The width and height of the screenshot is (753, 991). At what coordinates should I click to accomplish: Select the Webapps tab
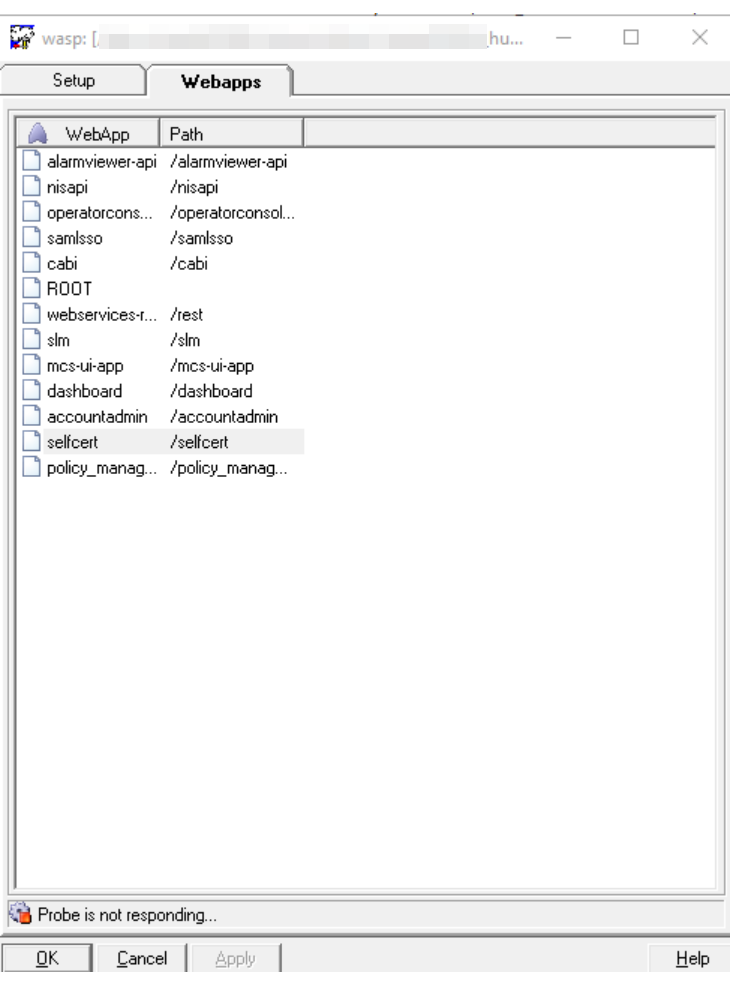[x=220, y=82]
